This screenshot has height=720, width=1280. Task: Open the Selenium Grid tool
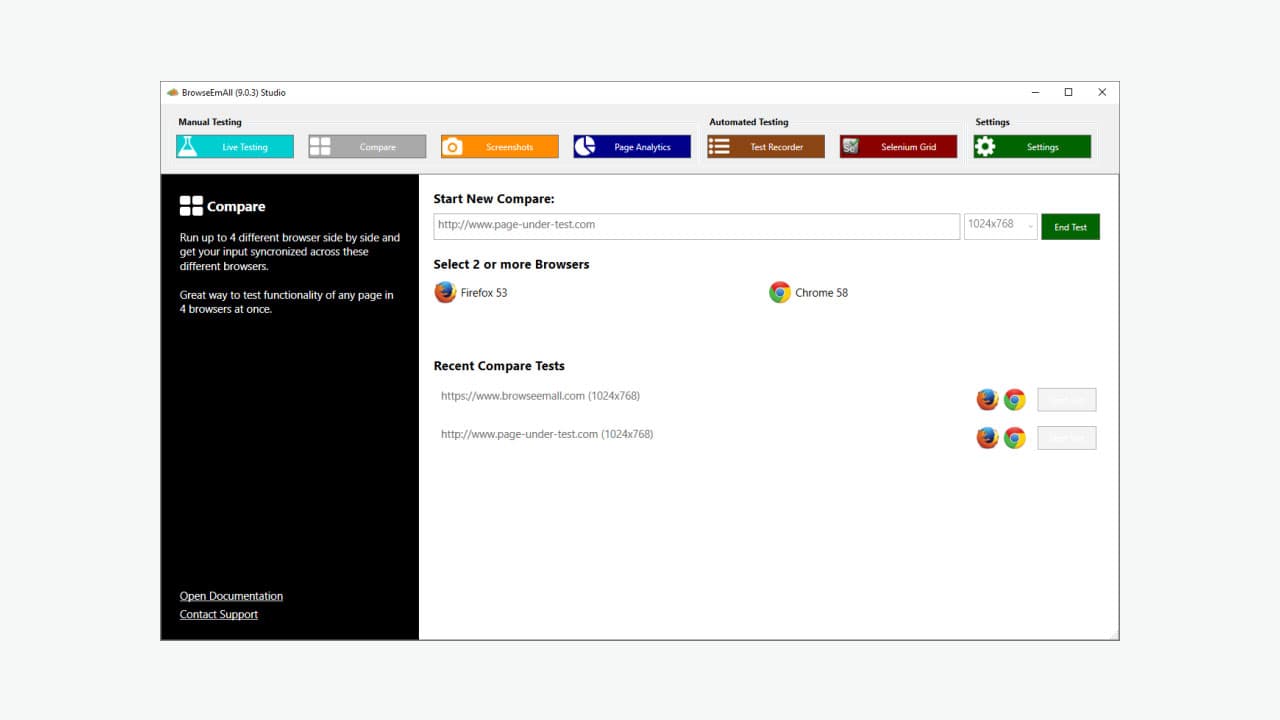tap(897, 146)
